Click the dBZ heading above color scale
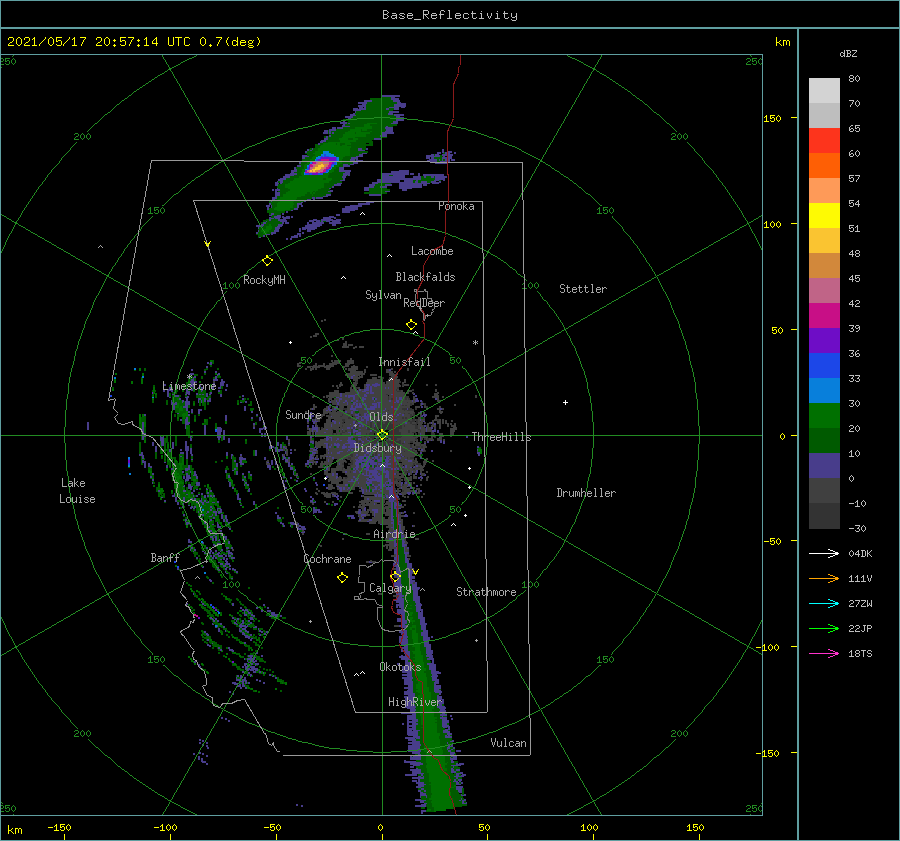Screen dimensions: 900x841 tap(848, 53)
